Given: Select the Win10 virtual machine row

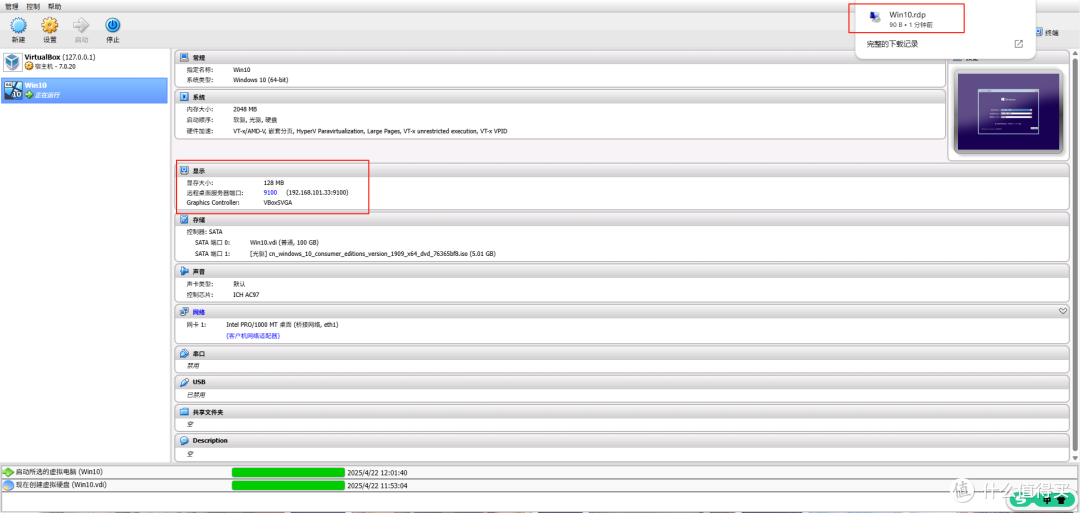Looking at the screenshot, I should (84, 90).
